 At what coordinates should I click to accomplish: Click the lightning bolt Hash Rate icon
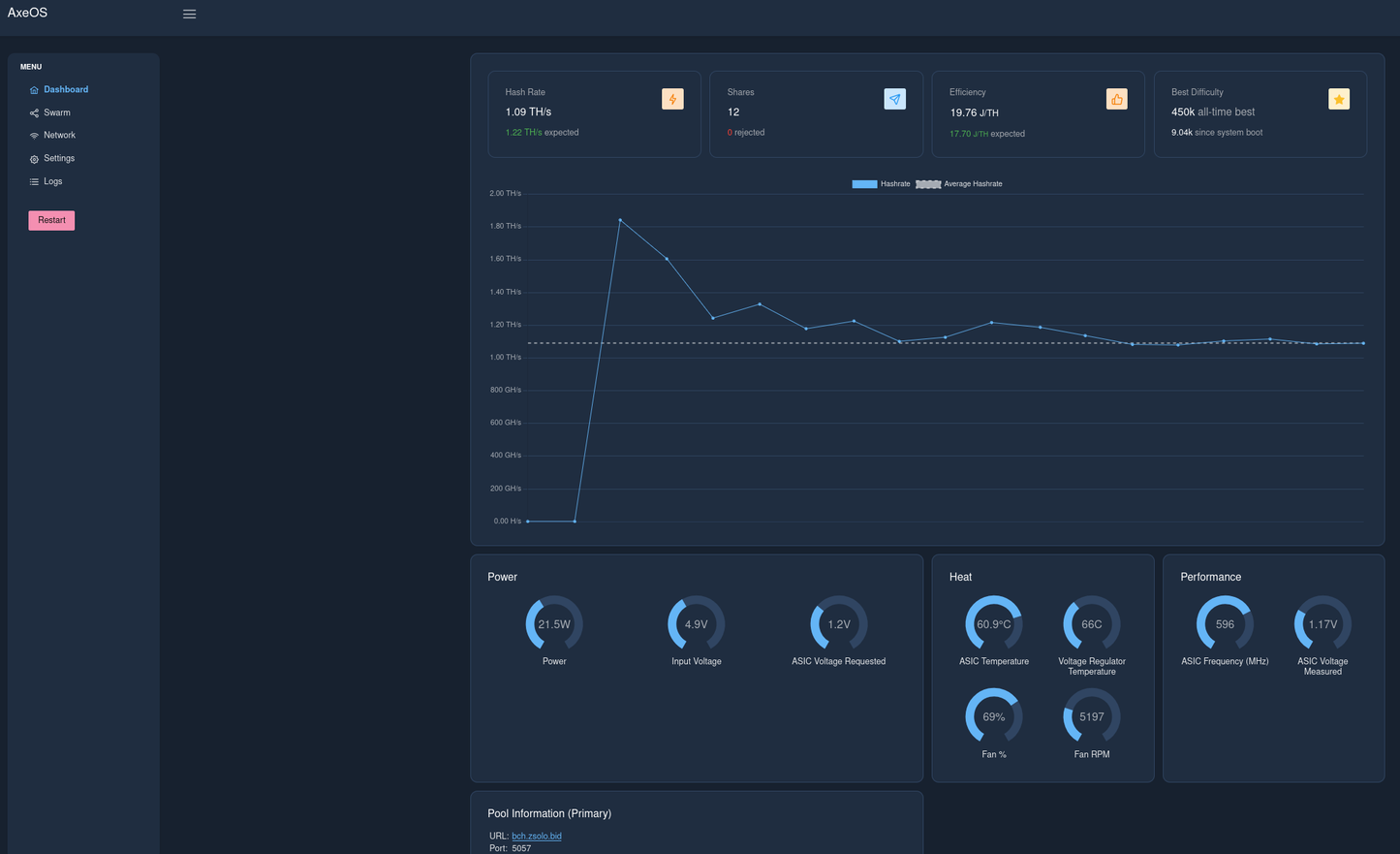click(x=672, y=99)
